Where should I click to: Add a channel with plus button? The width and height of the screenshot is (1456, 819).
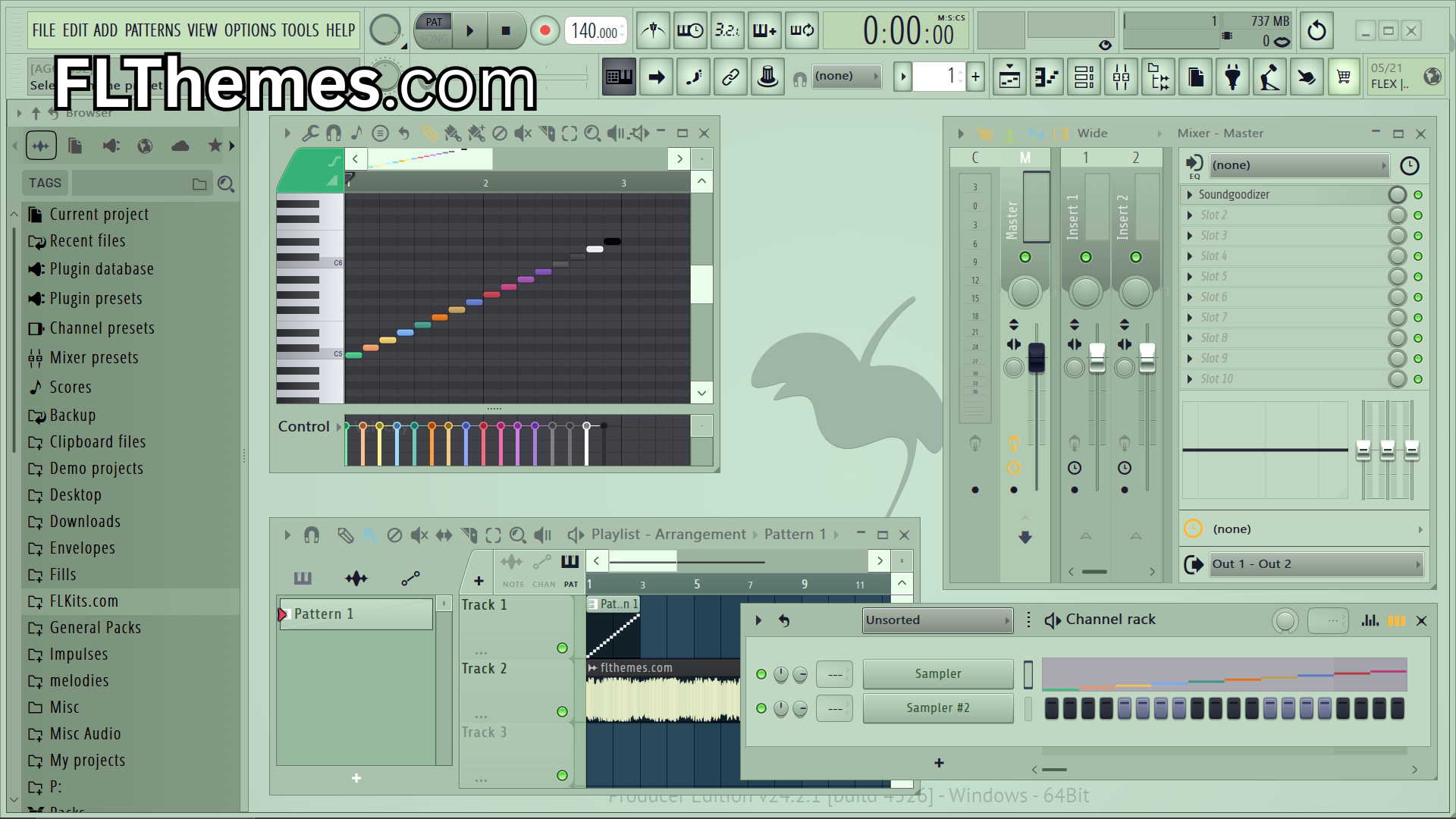pos(939,763)
